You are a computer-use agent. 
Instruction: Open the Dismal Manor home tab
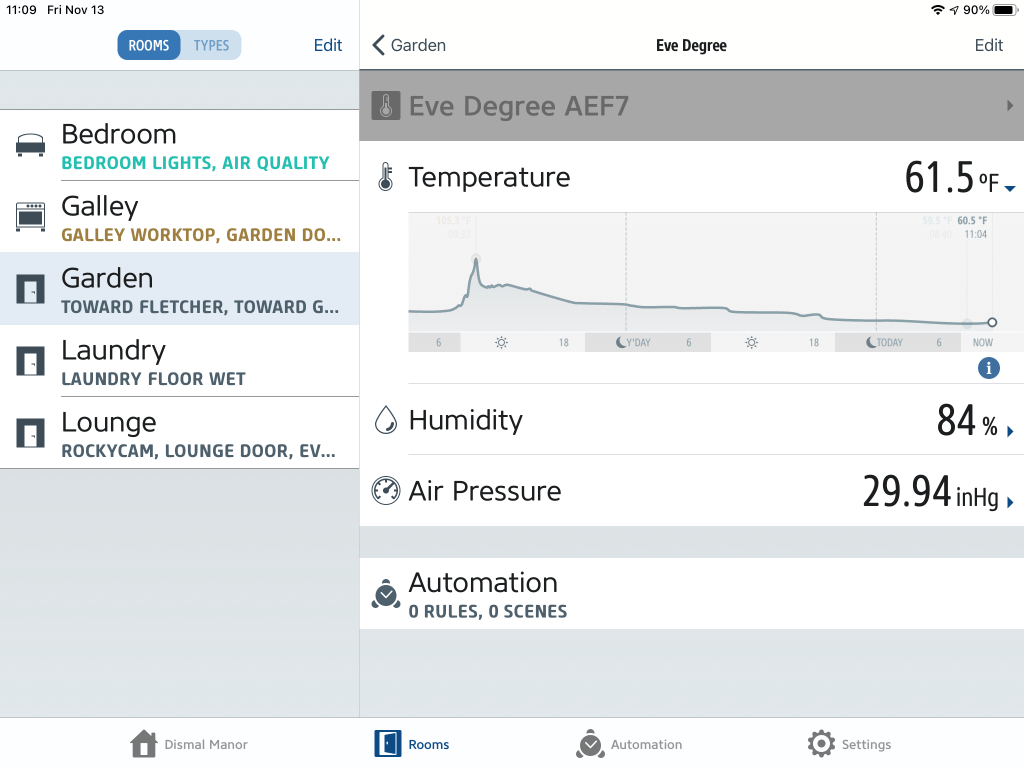coord(189,744)
